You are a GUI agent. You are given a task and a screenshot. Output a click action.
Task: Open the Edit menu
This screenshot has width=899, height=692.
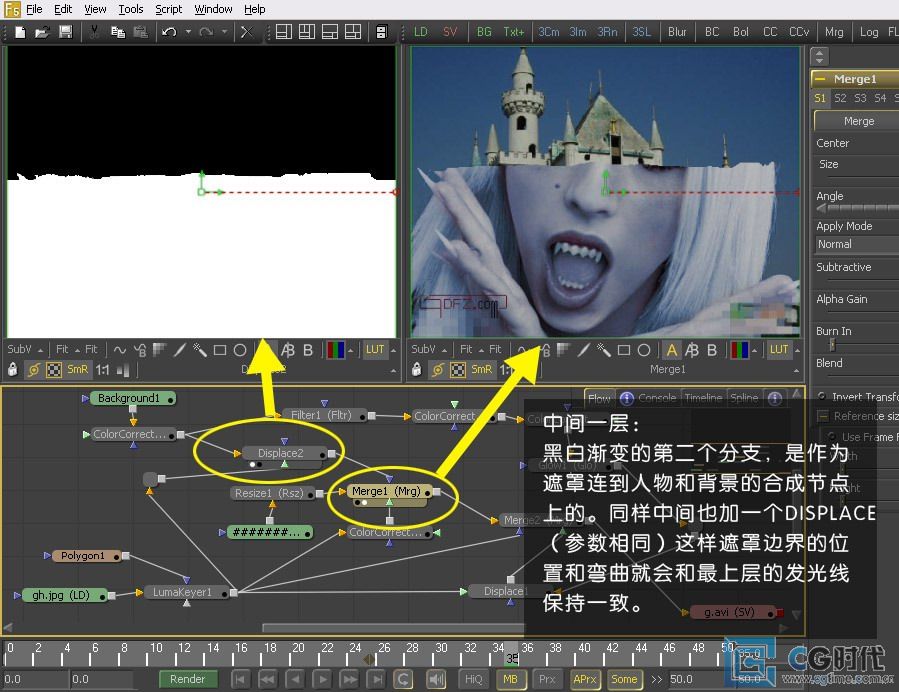coord(63,9)
